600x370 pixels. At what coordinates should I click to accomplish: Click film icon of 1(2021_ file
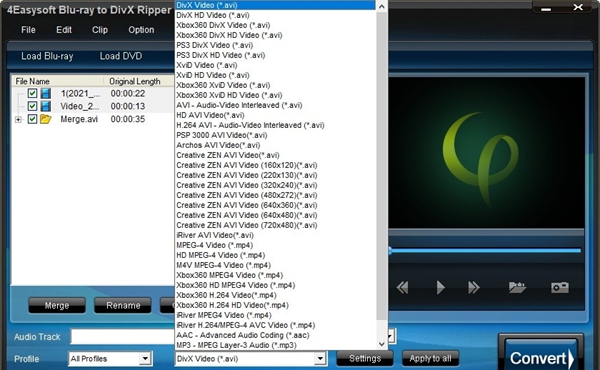(x=46, y=93)
